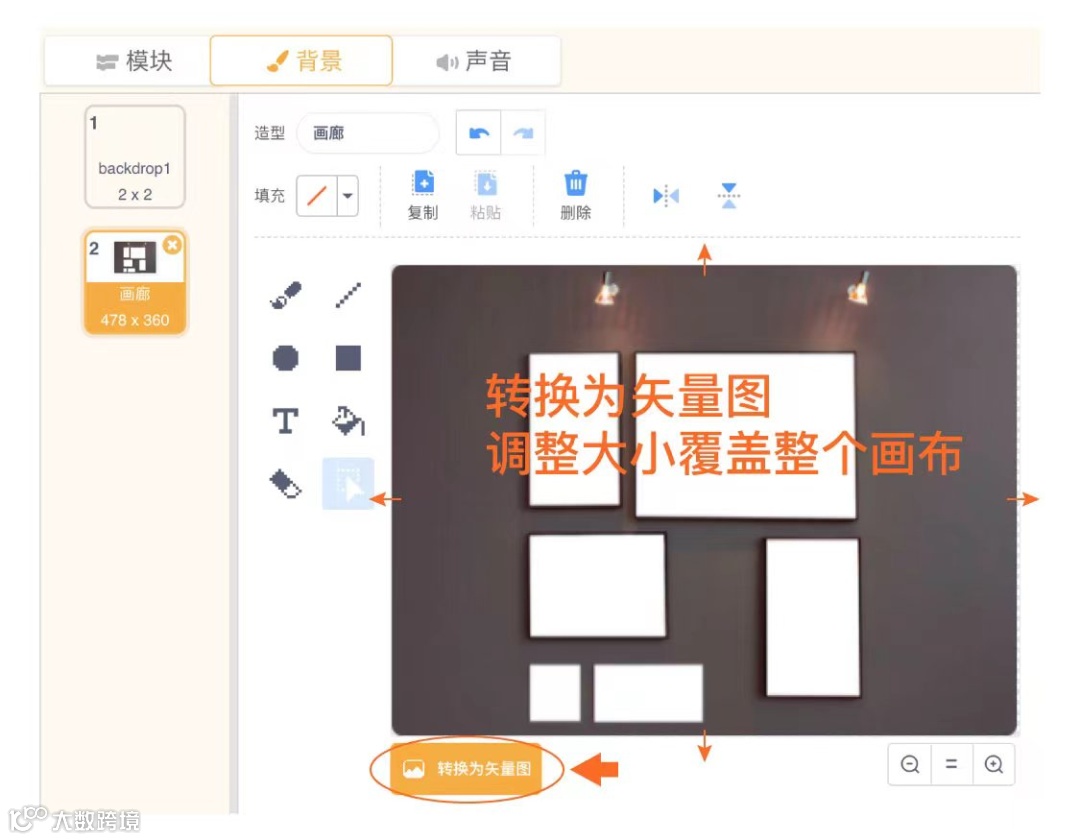
Task: Open the fill color dropdown arrow
Action: pyautogui.click(x=348, y=196)
